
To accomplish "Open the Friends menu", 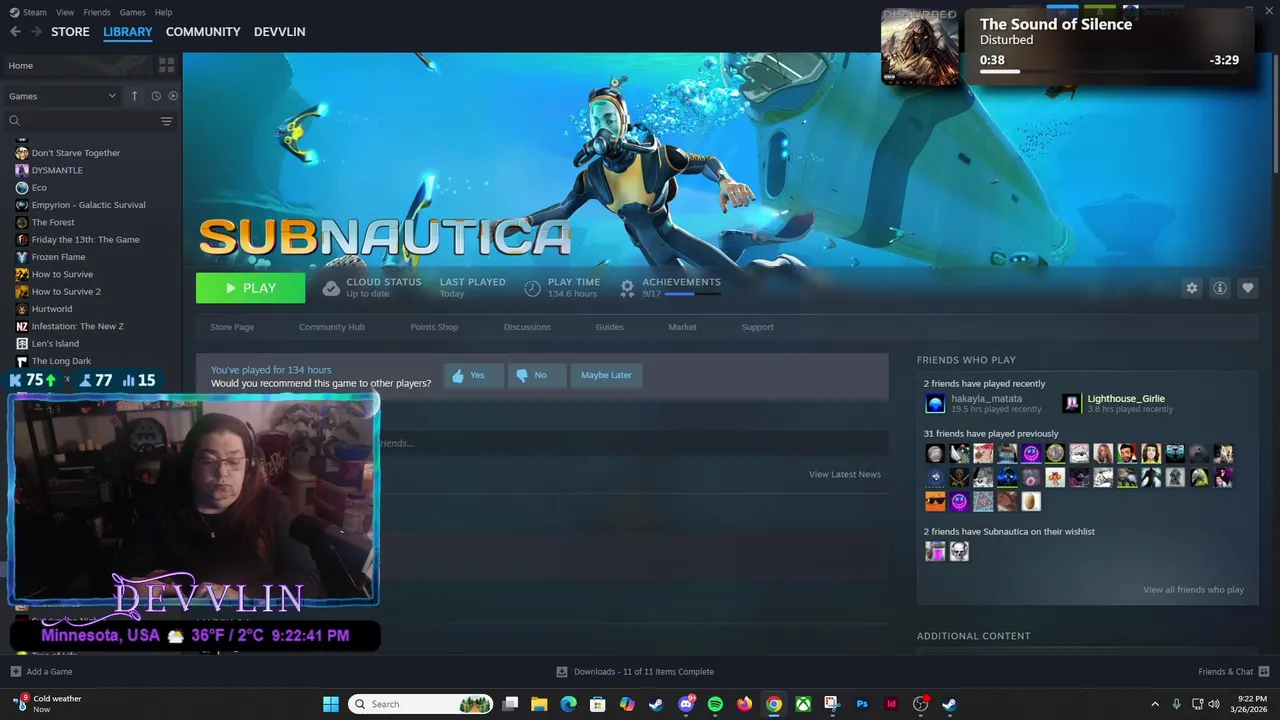I will pos(97,12).
